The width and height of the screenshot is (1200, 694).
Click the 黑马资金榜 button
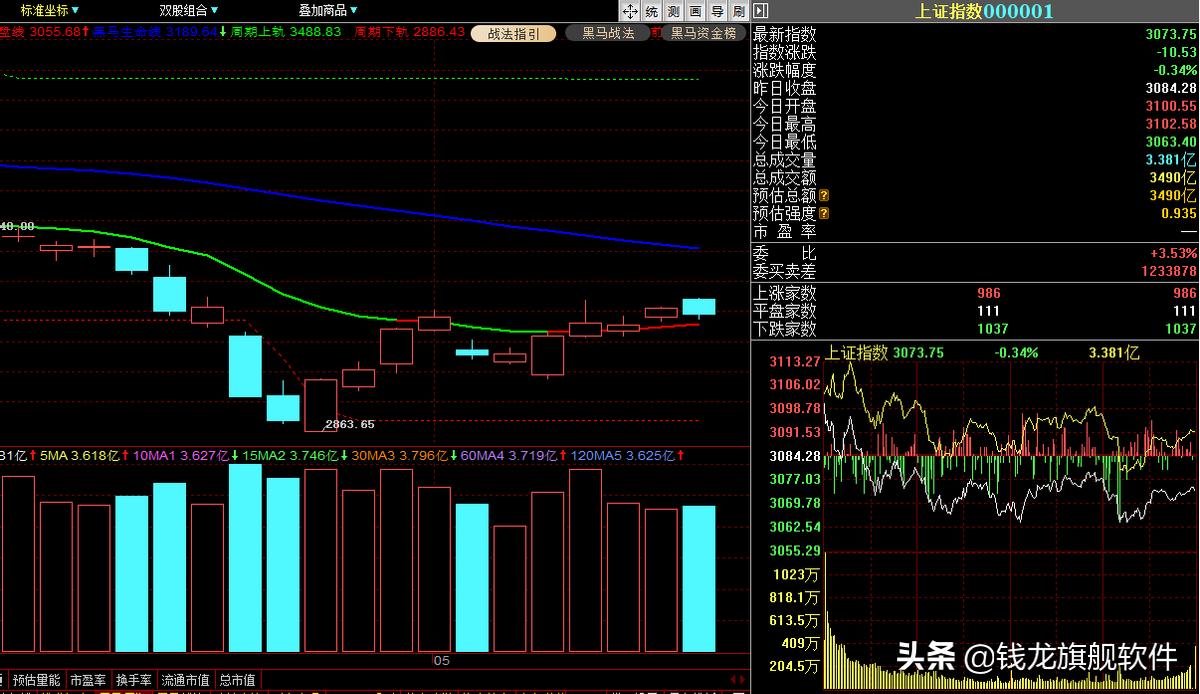703,33
